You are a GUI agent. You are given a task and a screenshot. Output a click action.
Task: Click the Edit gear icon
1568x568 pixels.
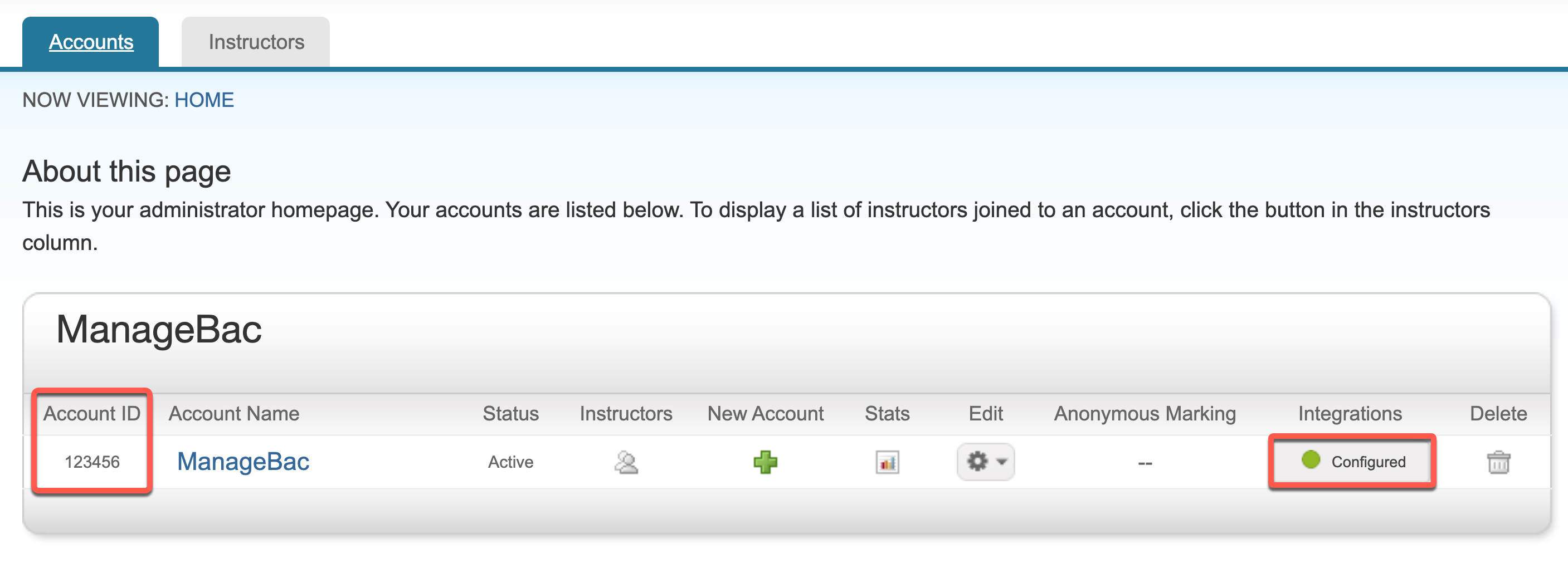977,461
